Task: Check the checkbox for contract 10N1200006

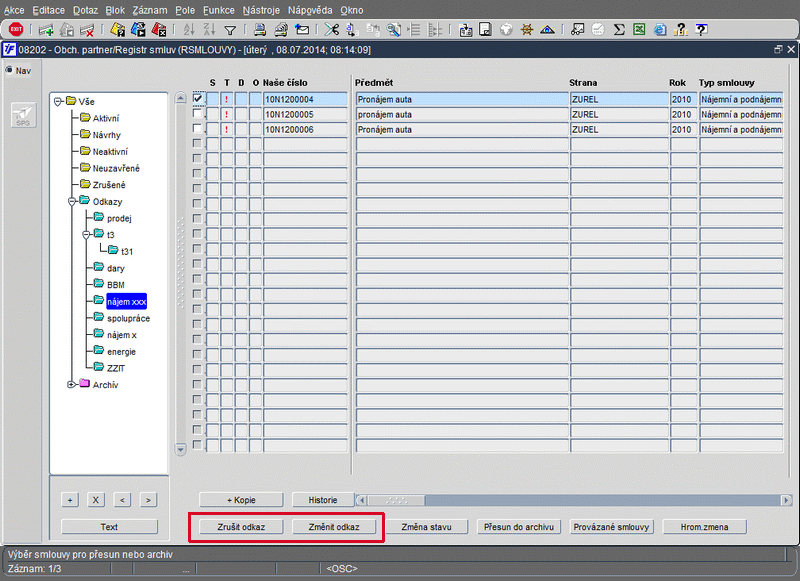Action: (x=197, y=129)
